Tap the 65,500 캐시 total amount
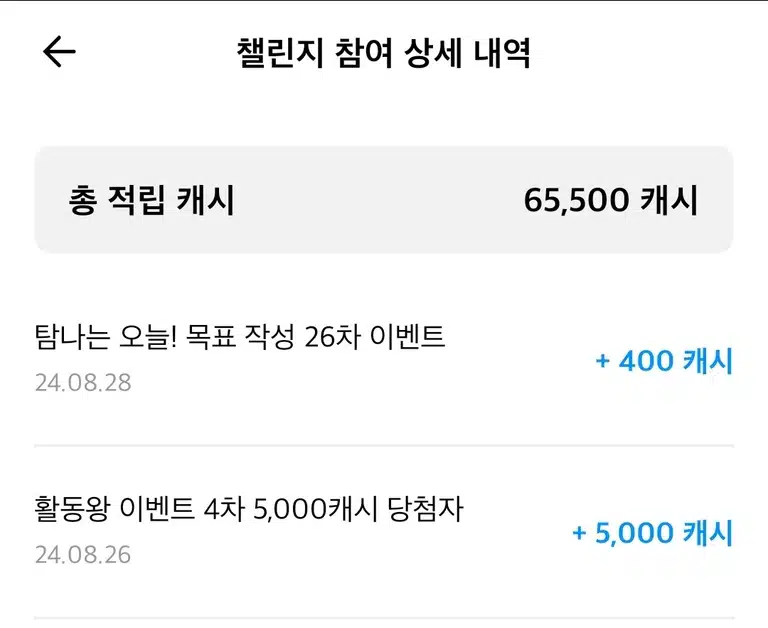Screen dimensions: 768x628 coord(611,200)
